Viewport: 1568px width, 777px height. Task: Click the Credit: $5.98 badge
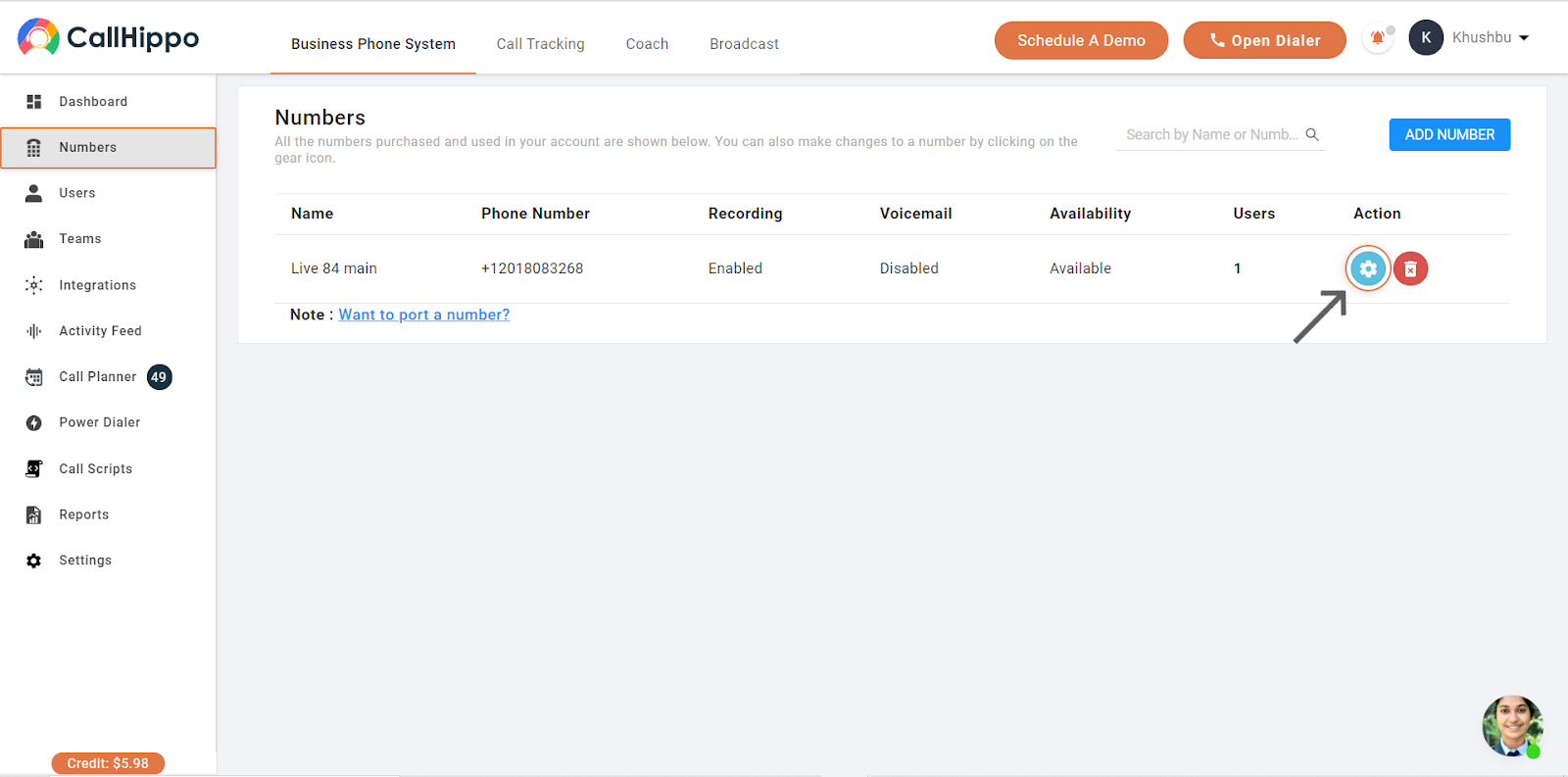coord(108,763)
